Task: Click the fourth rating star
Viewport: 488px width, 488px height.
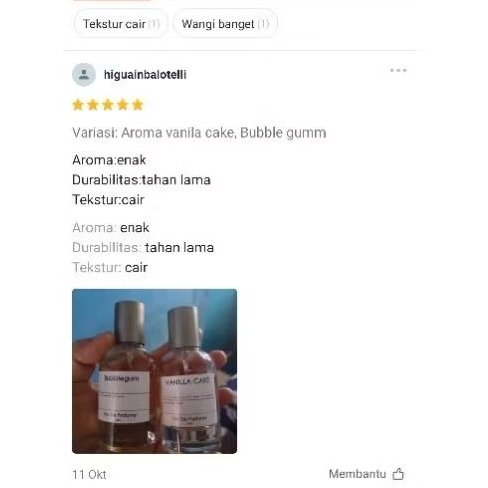Action: (x=123, y=105)
